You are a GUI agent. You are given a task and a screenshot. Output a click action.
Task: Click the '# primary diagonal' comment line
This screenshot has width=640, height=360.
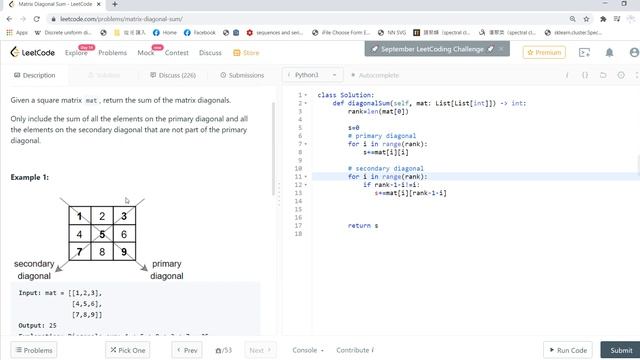click(382, 136)
